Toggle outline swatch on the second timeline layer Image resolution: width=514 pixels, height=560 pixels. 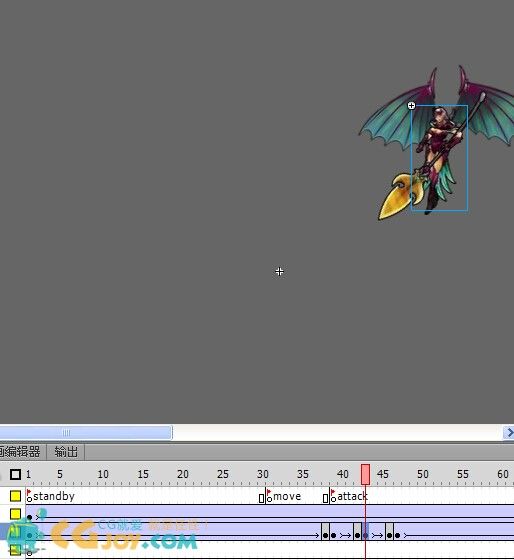pyautogui.click(x=15, y=514)
